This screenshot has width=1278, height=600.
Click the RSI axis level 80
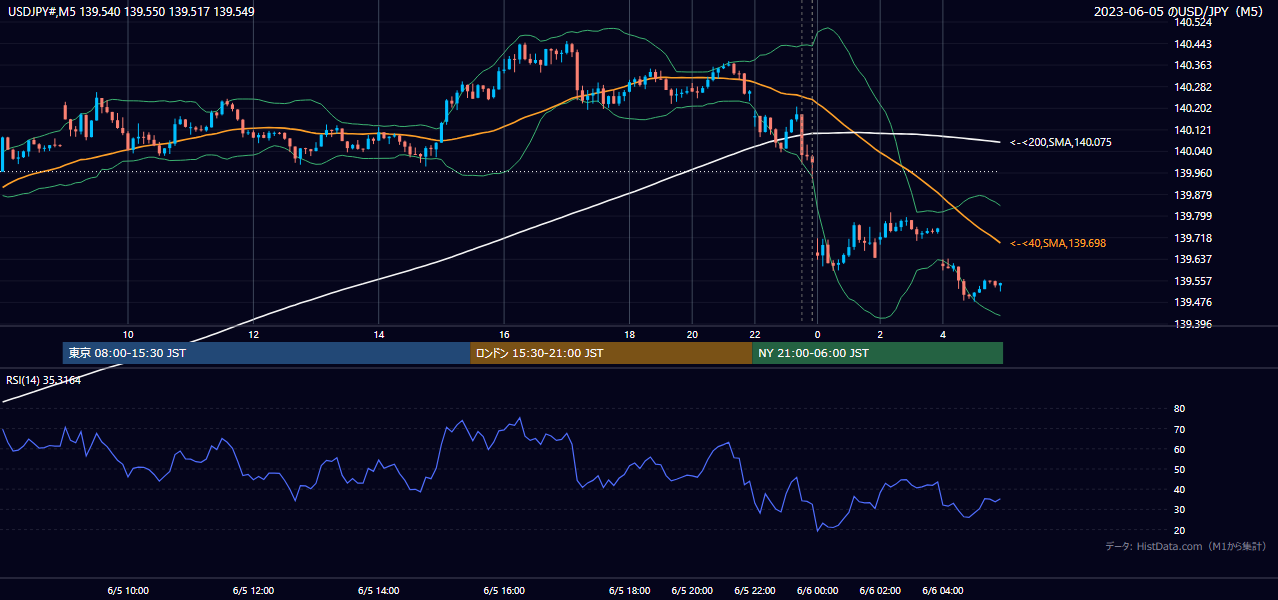1179,409
